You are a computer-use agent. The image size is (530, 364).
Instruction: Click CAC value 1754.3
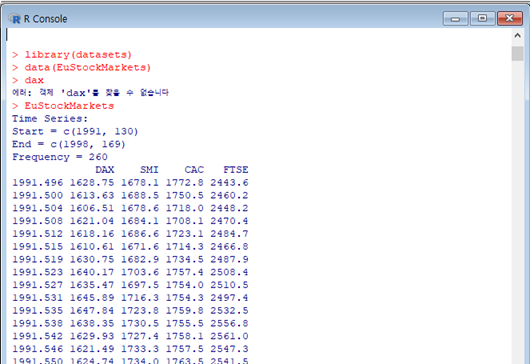pyautogui.click(x=185, y=298)
